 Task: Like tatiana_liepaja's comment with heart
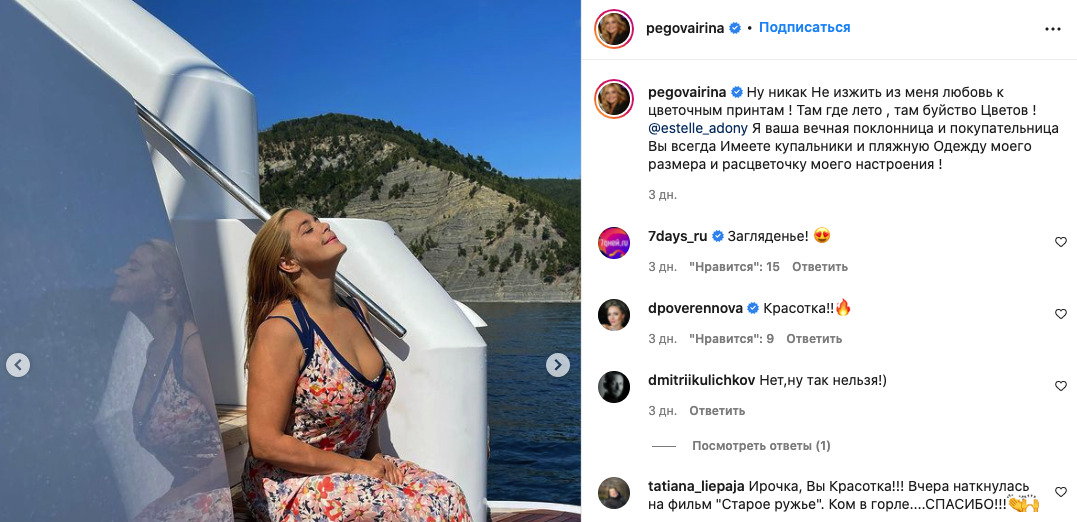click(x=1061, y=492)
